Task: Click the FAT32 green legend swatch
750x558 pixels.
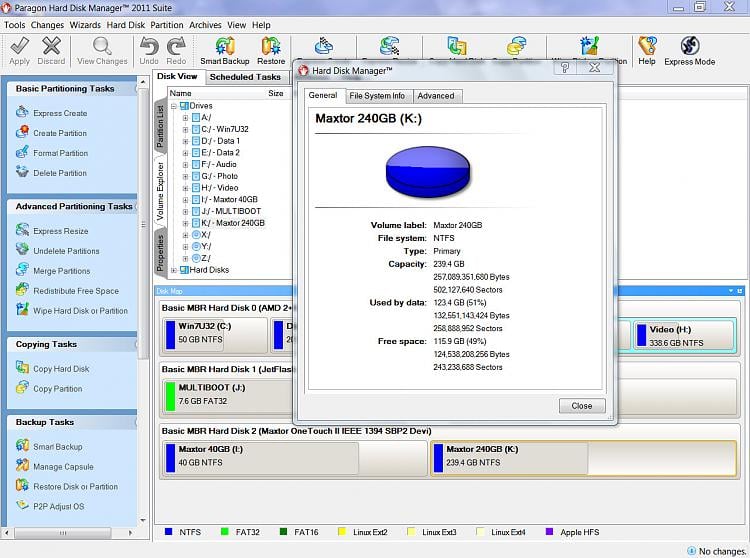Action: (x=224, y=532)
